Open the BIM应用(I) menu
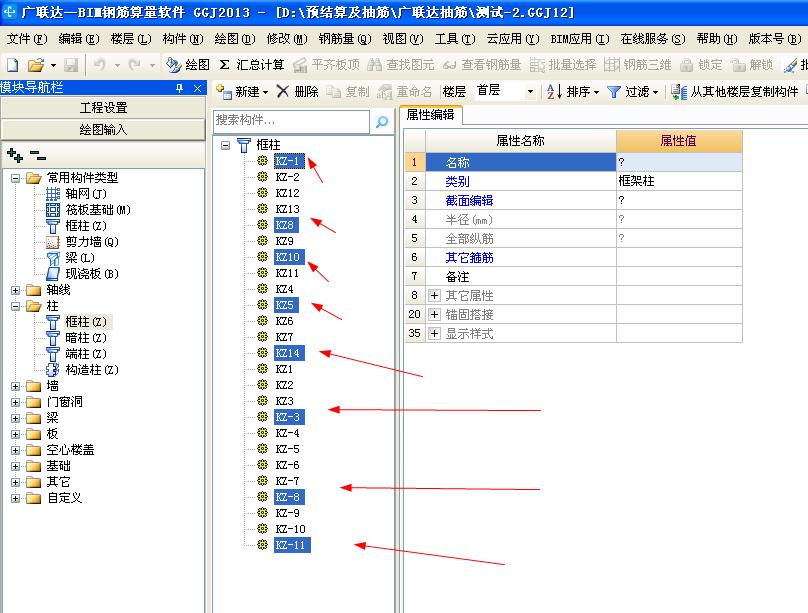The height and width of the screenshot is (613, 808). coord(580,39)
